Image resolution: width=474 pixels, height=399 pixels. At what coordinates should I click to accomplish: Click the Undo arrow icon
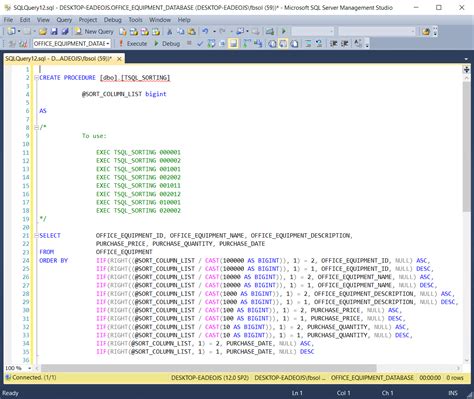pos(205,32)
